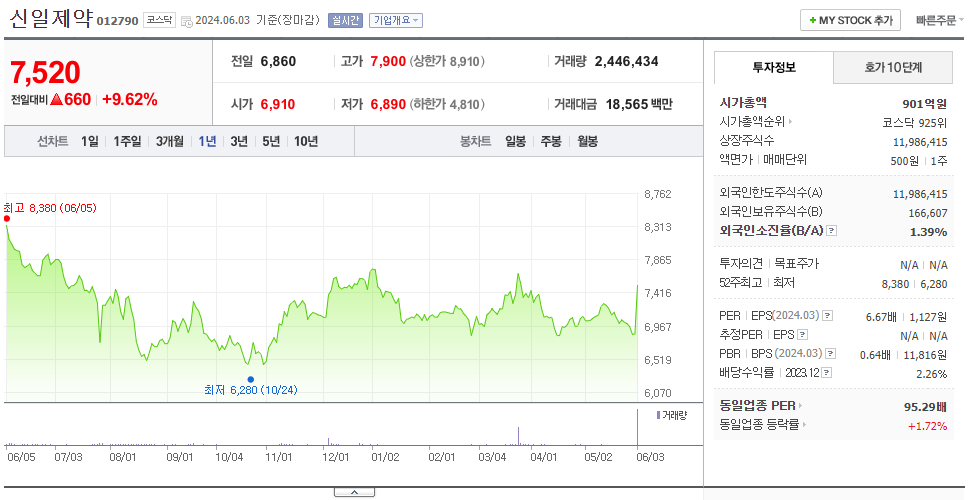The image size is (968, 500).
Task: Select 1일 line chart period
Action: click(90, 141)
